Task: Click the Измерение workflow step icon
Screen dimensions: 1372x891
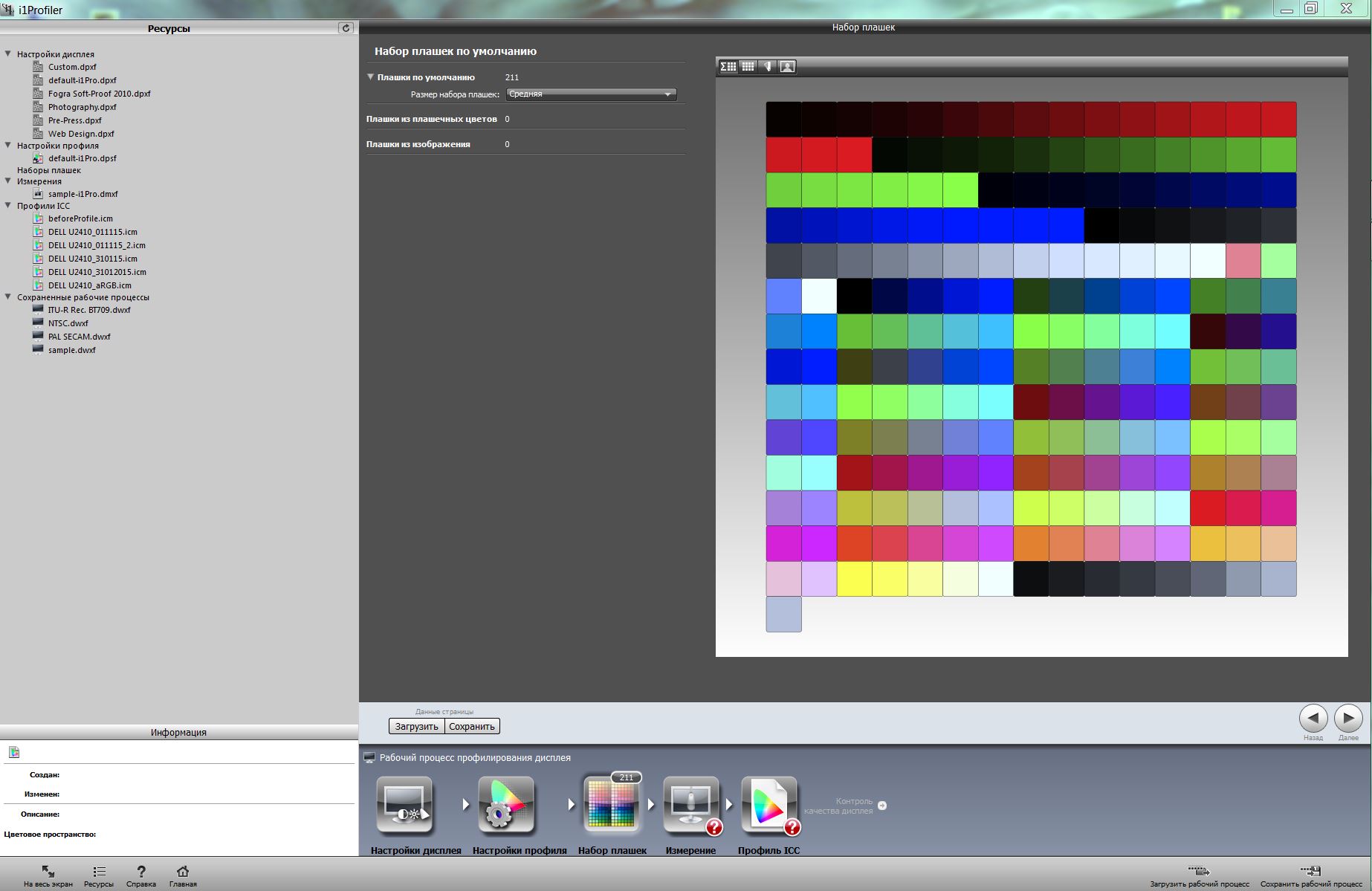Action: tap(690, 806)
